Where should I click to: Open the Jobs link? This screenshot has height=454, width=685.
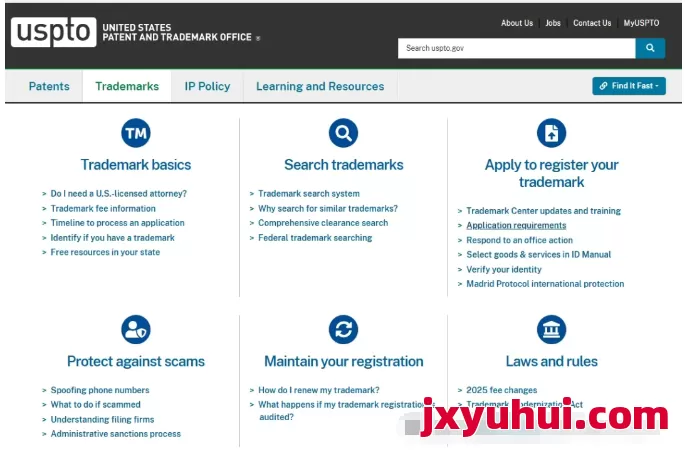[x=553, y=23]
